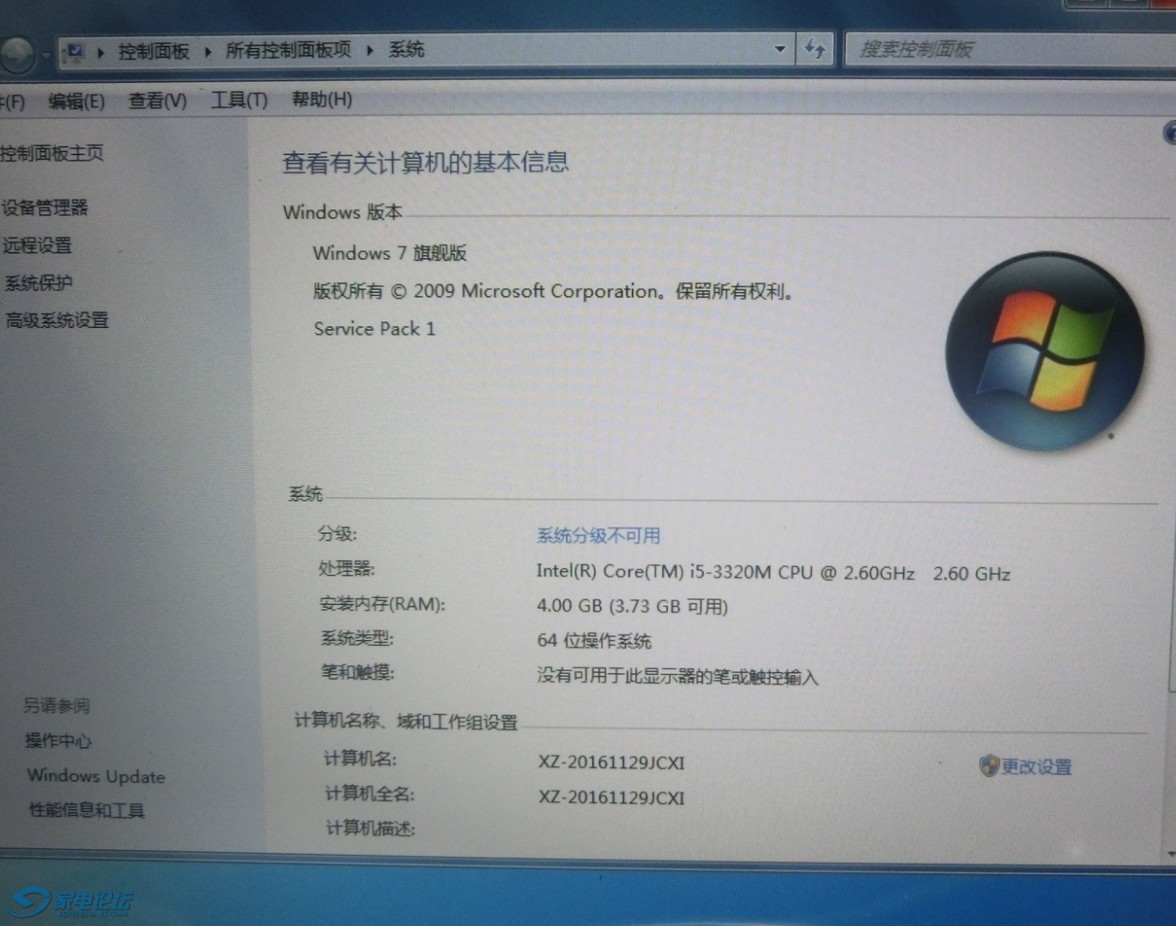The width and height of the screenshot is (1176, 926).
Task: Click the 没有可用于此显示器的笔或触控输入 value
Action: [677, 676]
